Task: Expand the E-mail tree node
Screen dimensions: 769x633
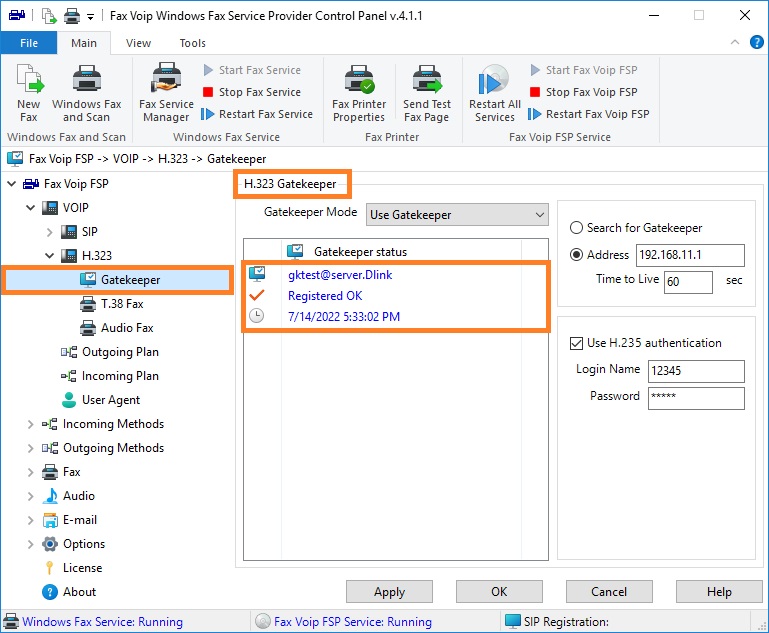Action: point(30,520)
